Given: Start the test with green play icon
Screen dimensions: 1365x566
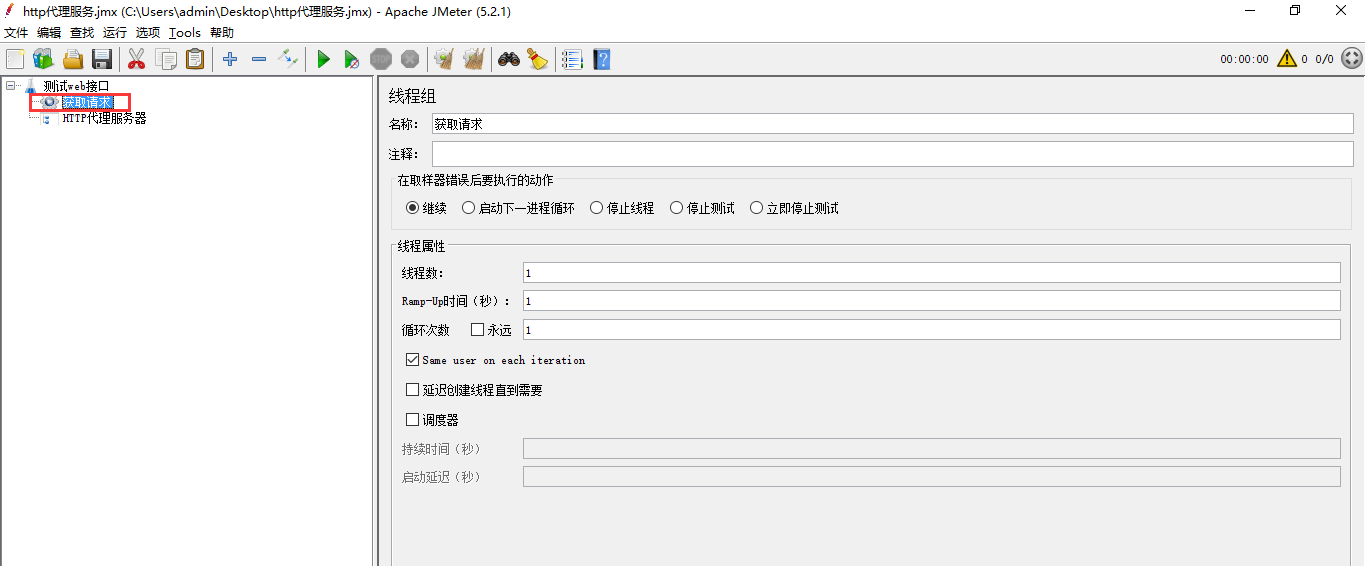Looking at the screenshot, I should coord(323,59).
